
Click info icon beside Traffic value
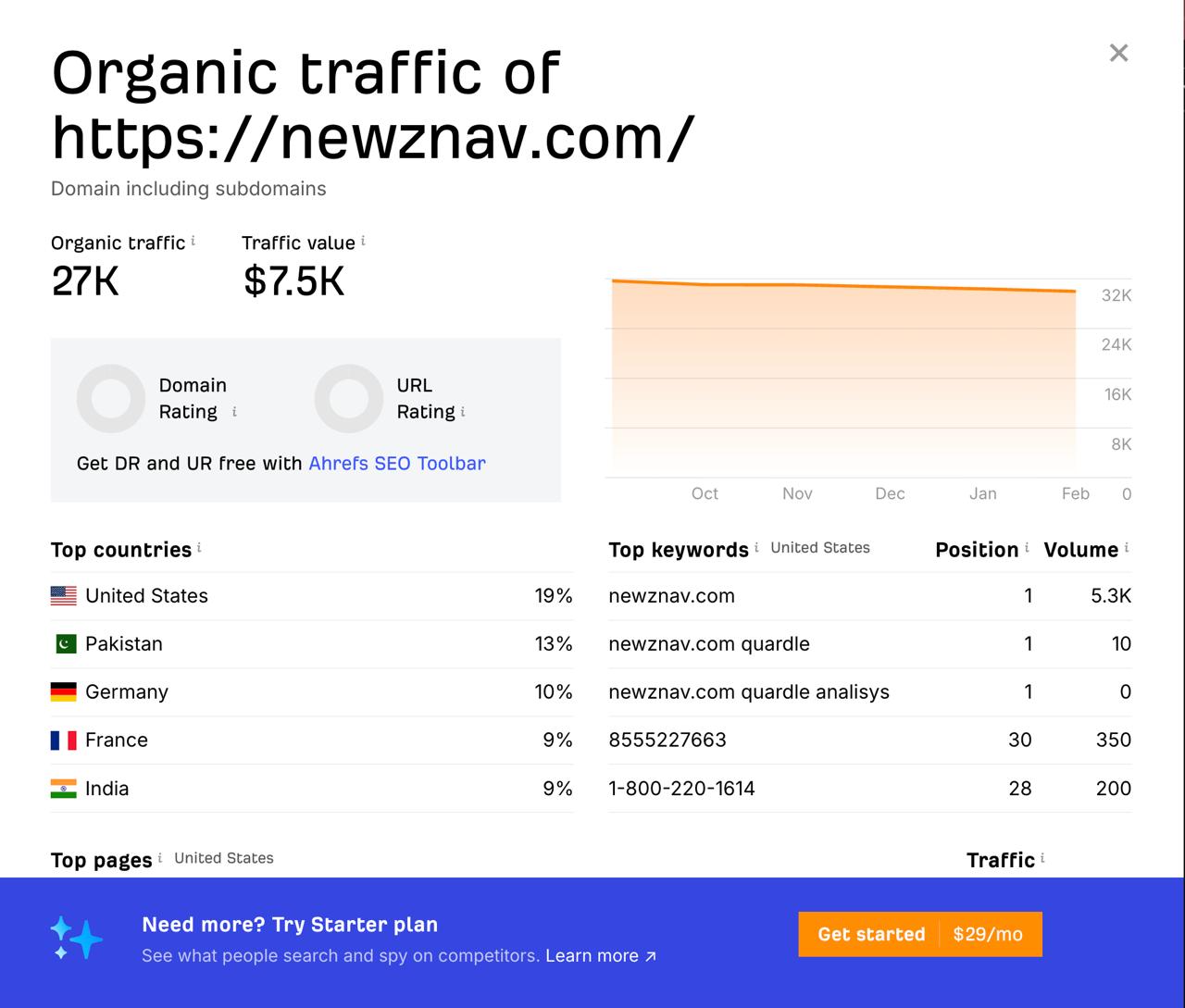pos(363,241)
